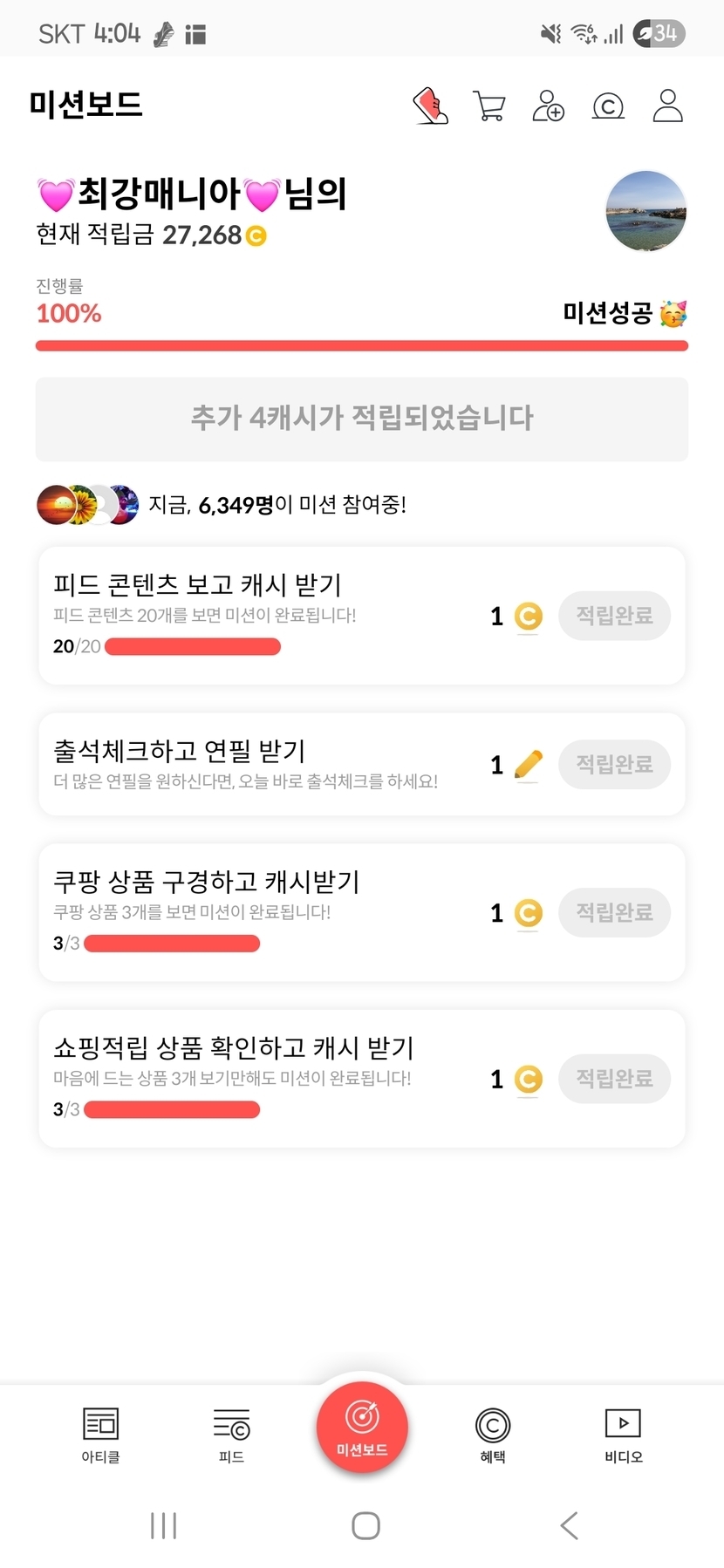Open the my profile person icon

pos(667,106)
